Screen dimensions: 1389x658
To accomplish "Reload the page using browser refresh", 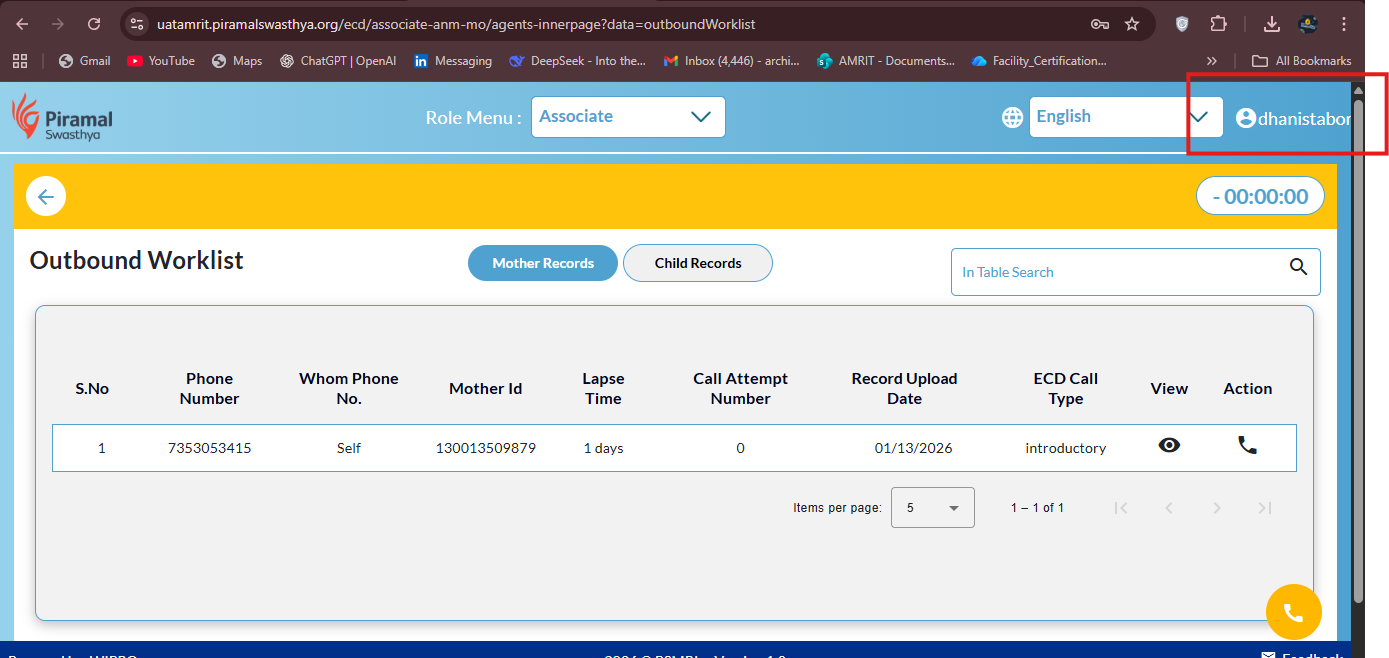I will (x=94, y=24).
